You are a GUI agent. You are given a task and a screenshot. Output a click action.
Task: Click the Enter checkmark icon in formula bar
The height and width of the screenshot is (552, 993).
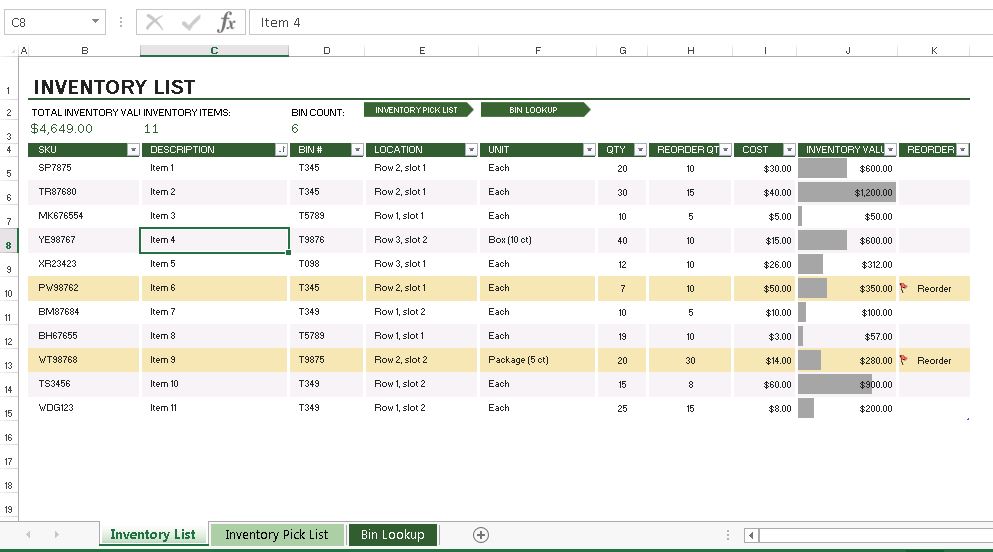(x=191, y=22)
